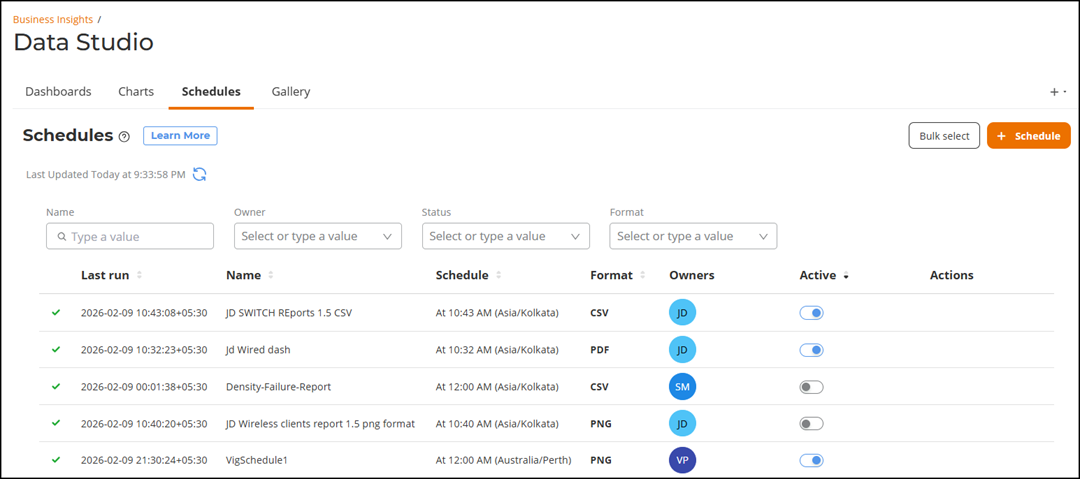Click the sort arrows on Last run column
Image resolution: width=1080 pixels, height=479 pixels.
[x=140, y=275]
